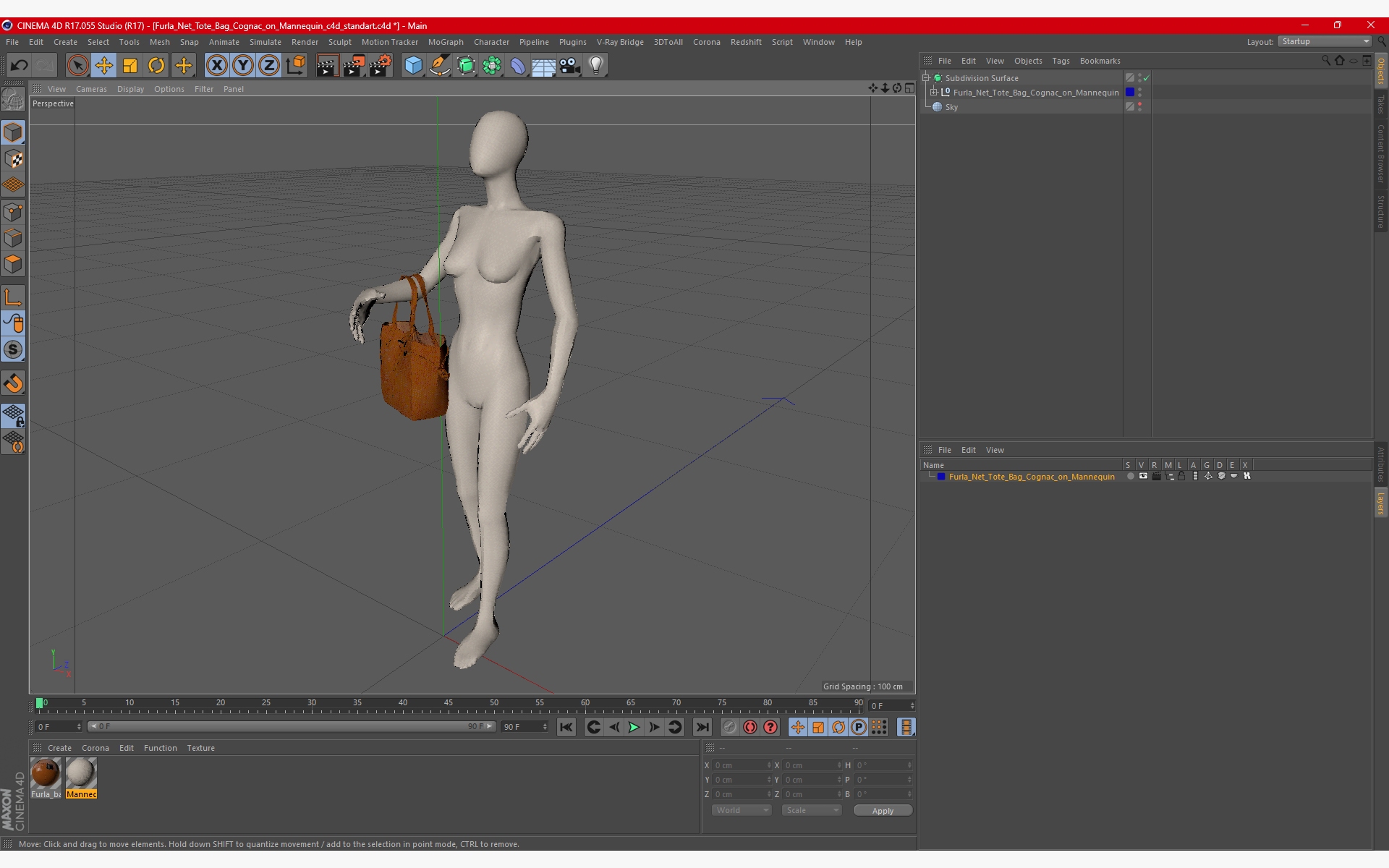Toggle X-axis lock

click(216, 66)
